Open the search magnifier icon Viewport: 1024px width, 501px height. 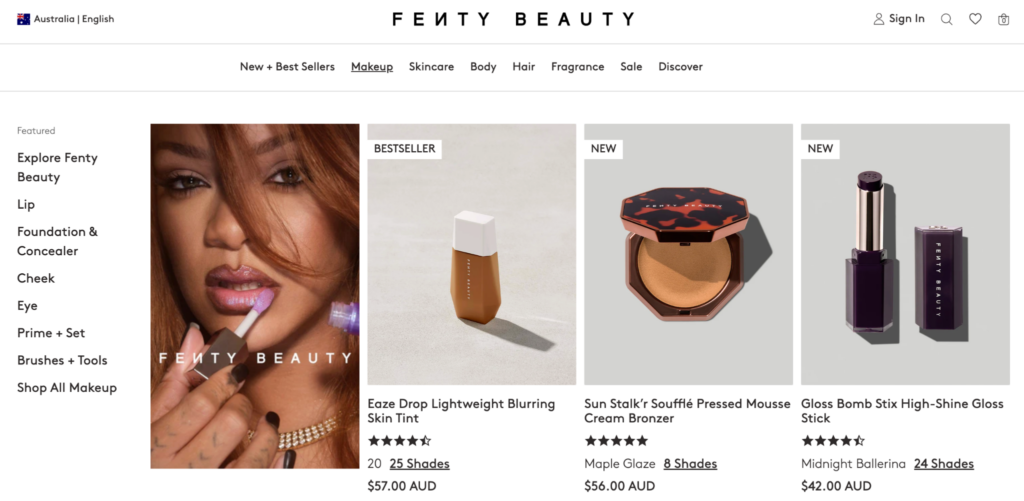pyautogui.click(x=946, y=19)
